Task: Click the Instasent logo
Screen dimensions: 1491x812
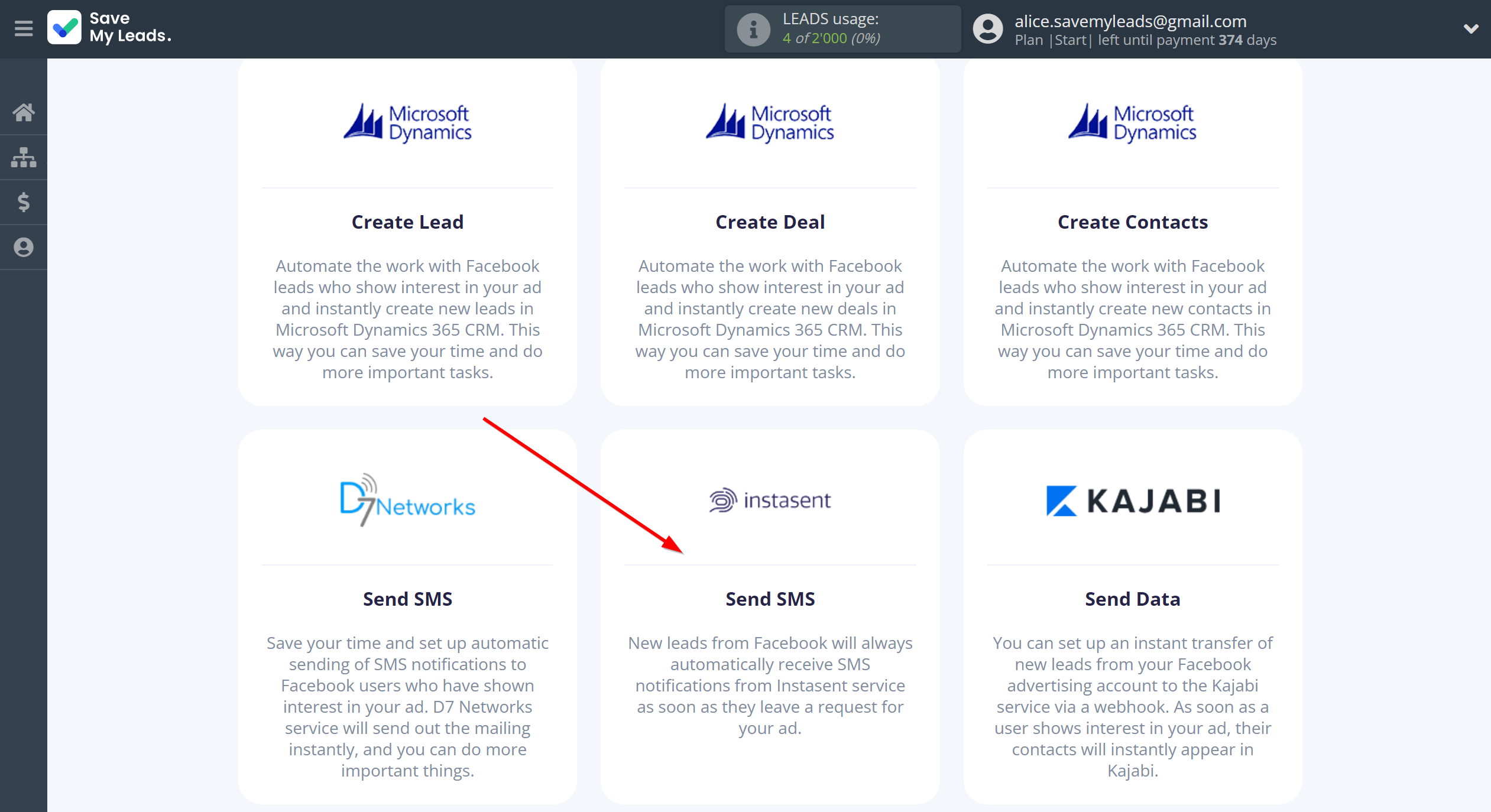Action: [770, 501]
